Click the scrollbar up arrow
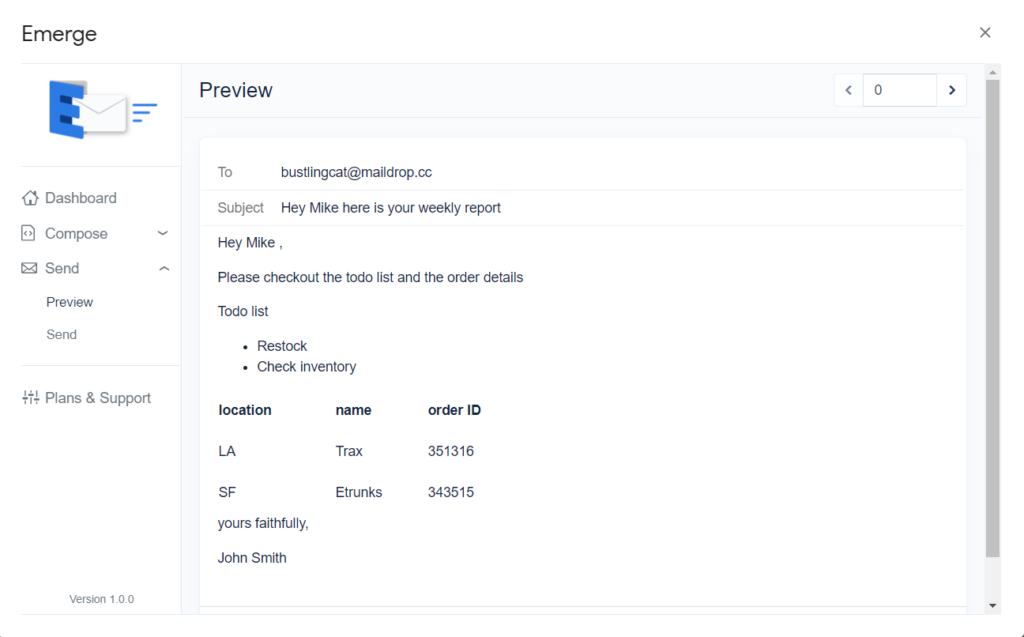The width and height of the screenshot is (1024, 637). [992, 72]
